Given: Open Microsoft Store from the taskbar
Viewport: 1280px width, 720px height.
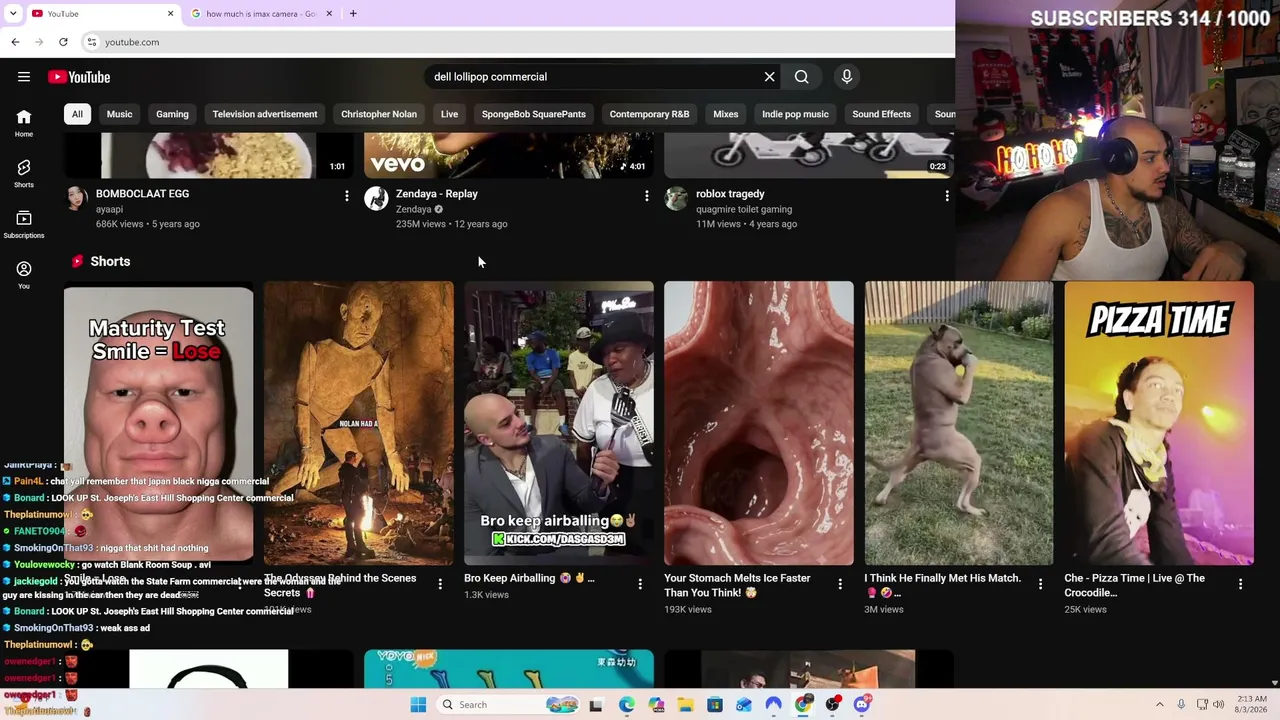Looking at the screenshot, I should point(715,705).
